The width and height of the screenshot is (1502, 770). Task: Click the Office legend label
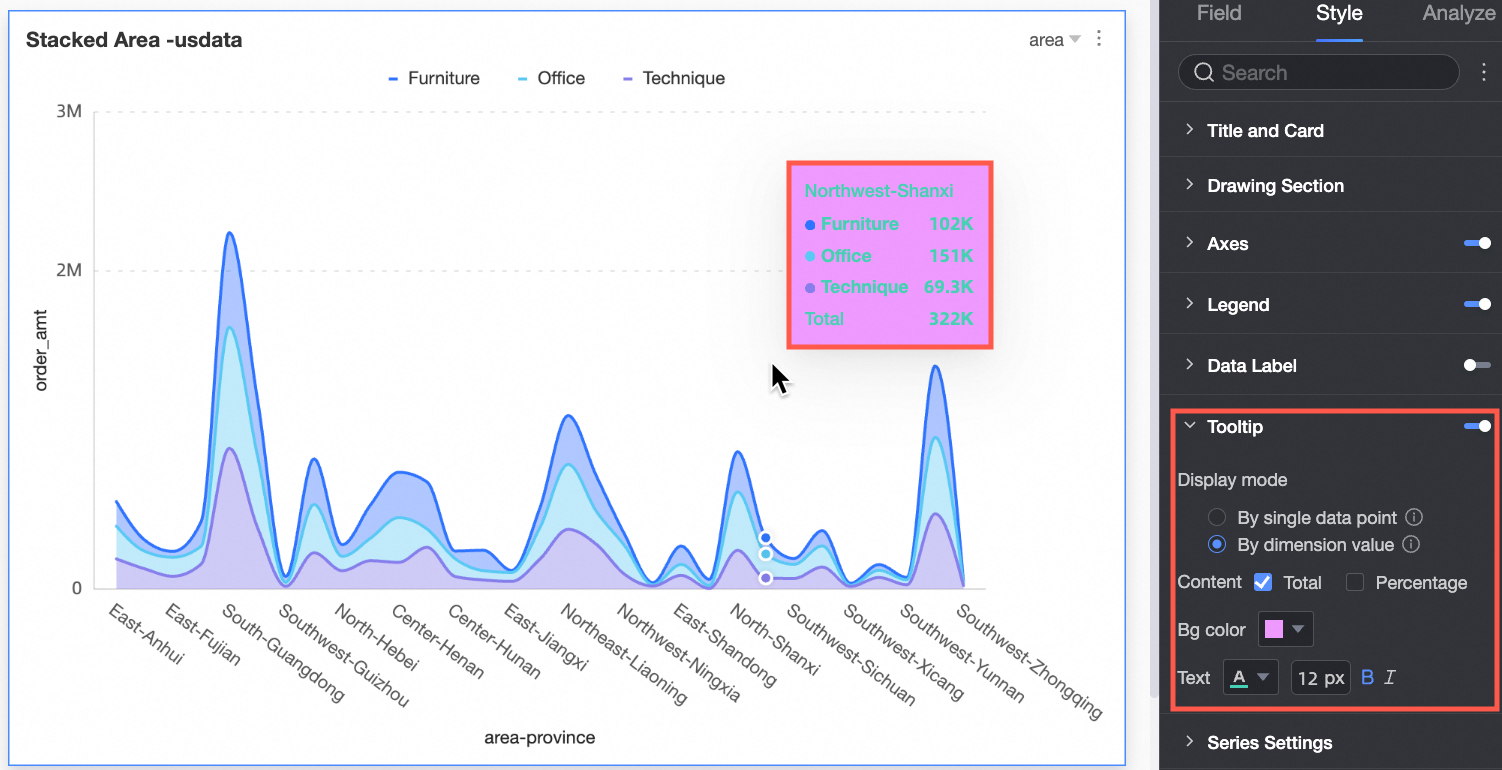[561, 78]
